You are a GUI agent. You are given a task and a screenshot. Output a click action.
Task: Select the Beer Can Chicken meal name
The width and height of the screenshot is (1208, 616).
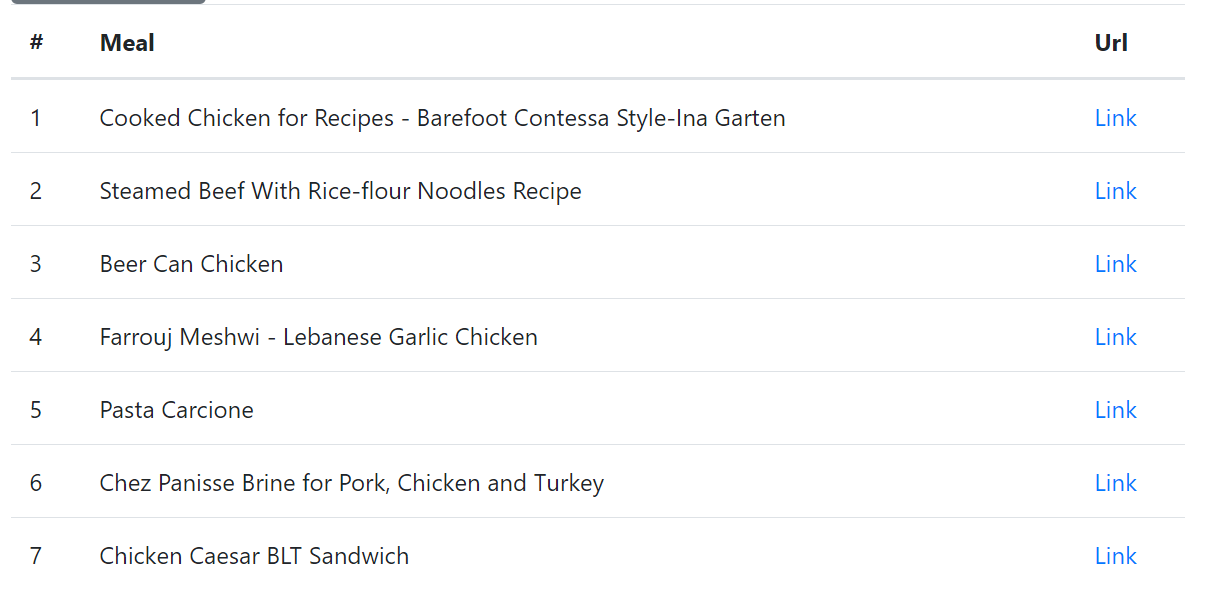(191, 264)
